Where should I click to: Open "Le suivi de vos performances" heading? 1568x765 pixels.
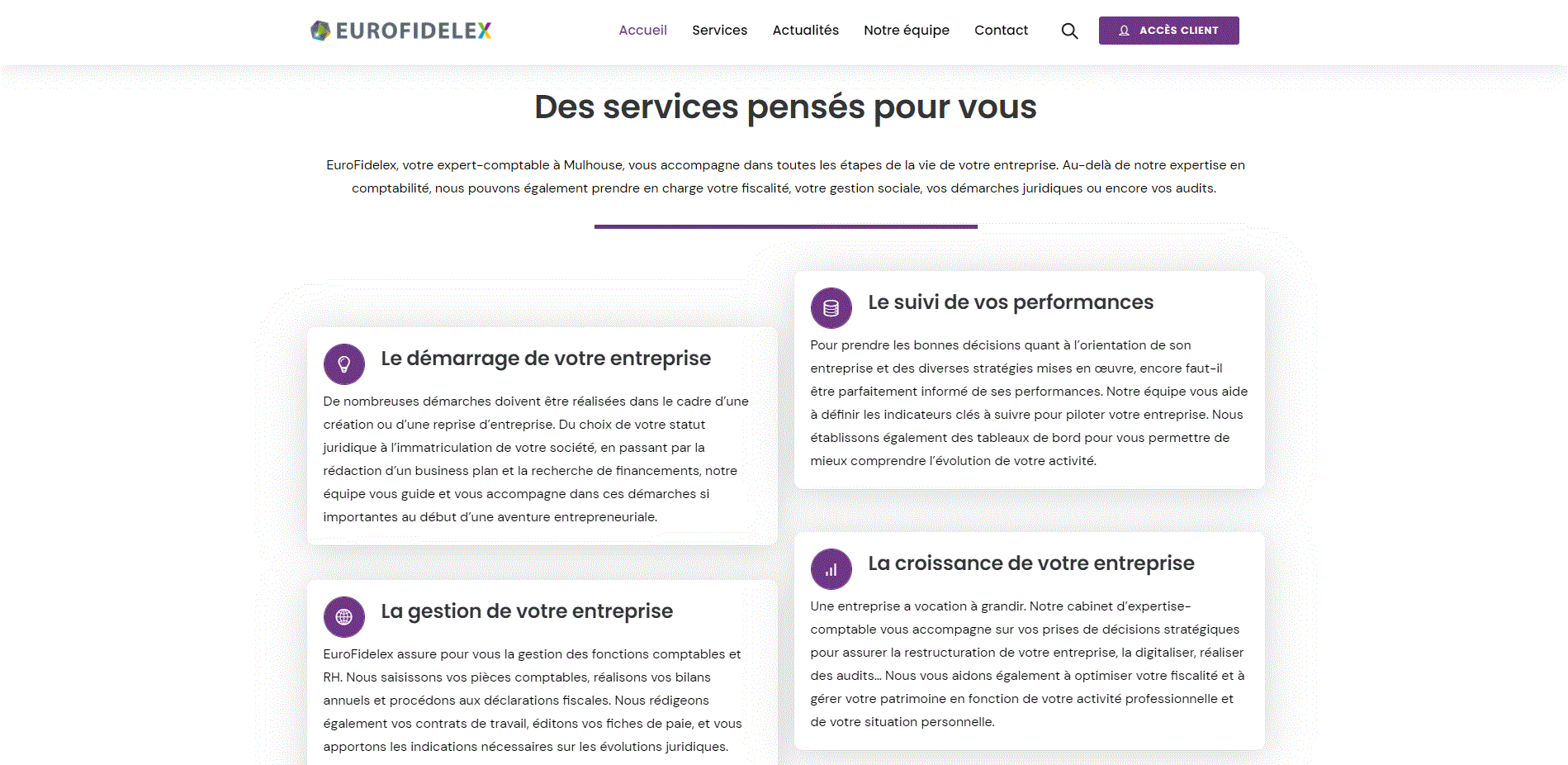coord(1010,302)
